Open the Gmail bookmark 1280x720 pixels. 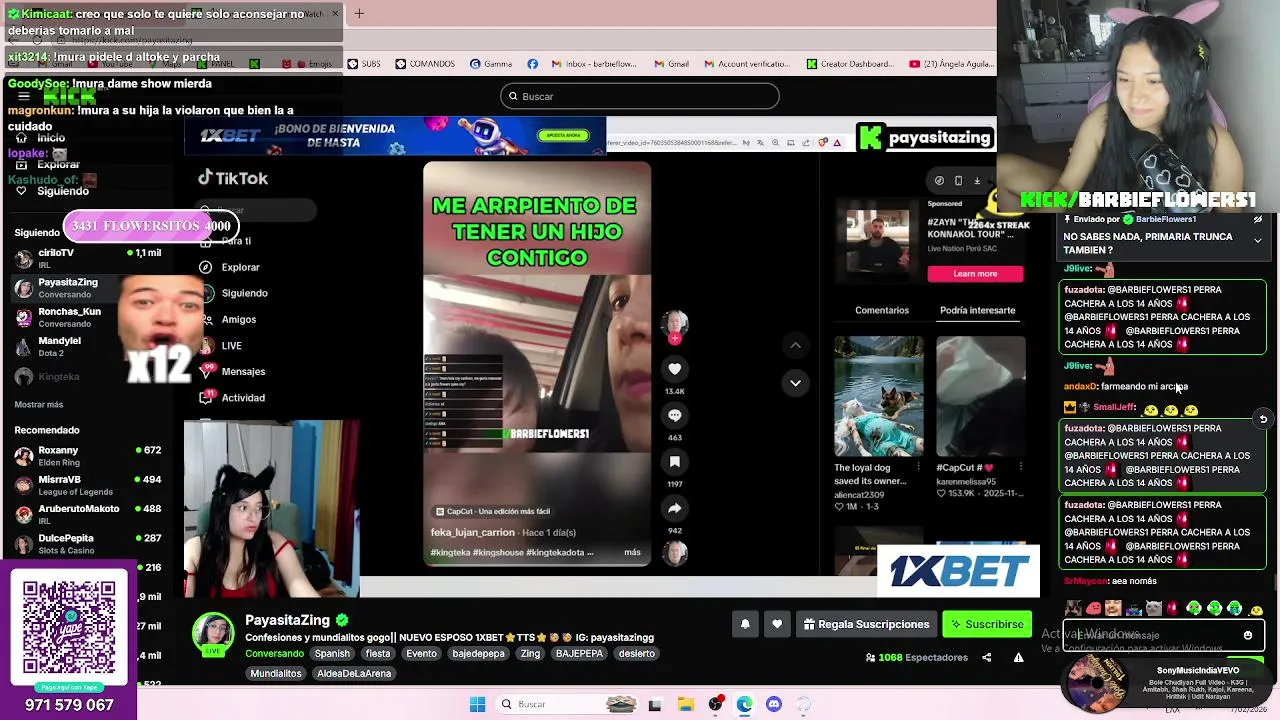(672, 64)
